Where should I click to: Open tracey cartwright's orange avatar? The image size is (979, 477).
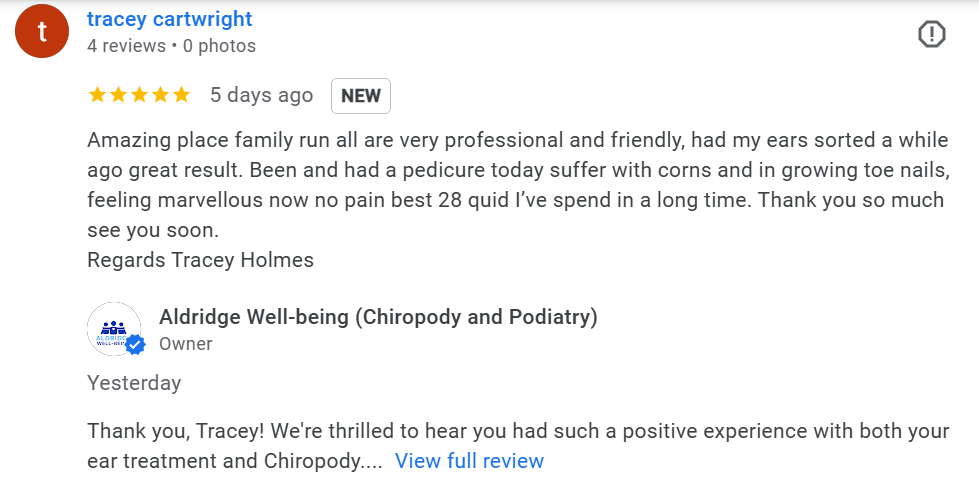[42, 32]
